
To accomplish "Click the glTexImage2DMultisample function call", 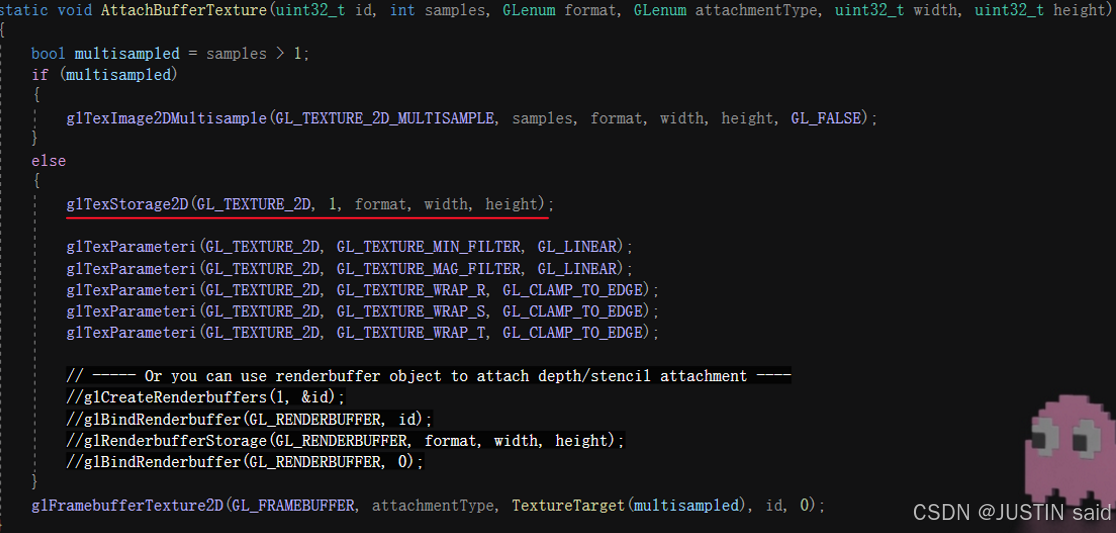I will [x=166, y=118].
